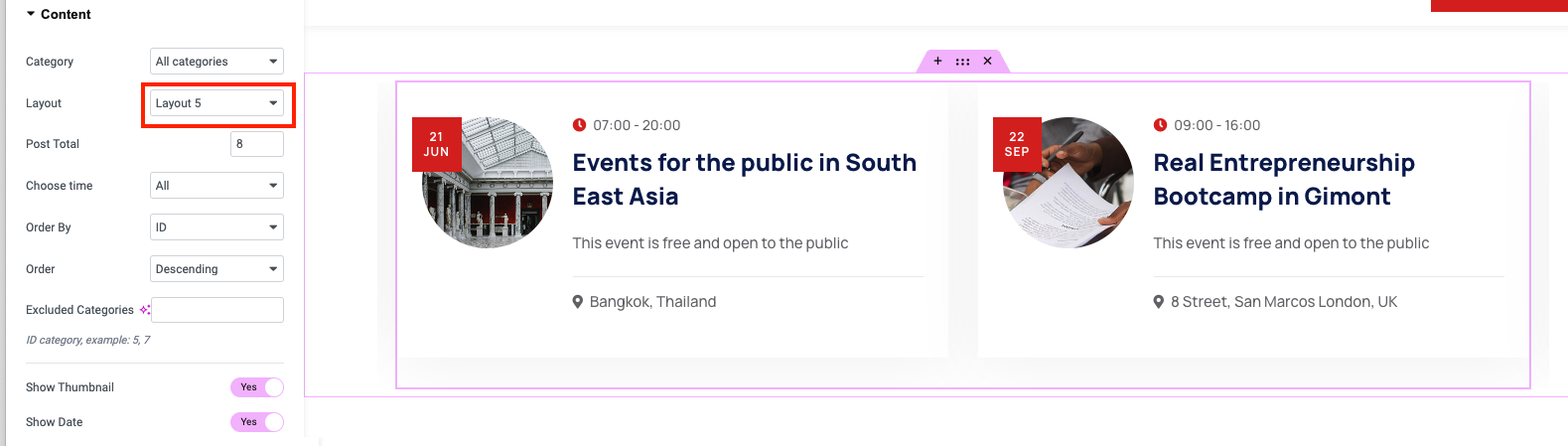The height and width of the screenshot is (446, 1568).
Task: Change the Descending order dropdown
Action: 216,269
